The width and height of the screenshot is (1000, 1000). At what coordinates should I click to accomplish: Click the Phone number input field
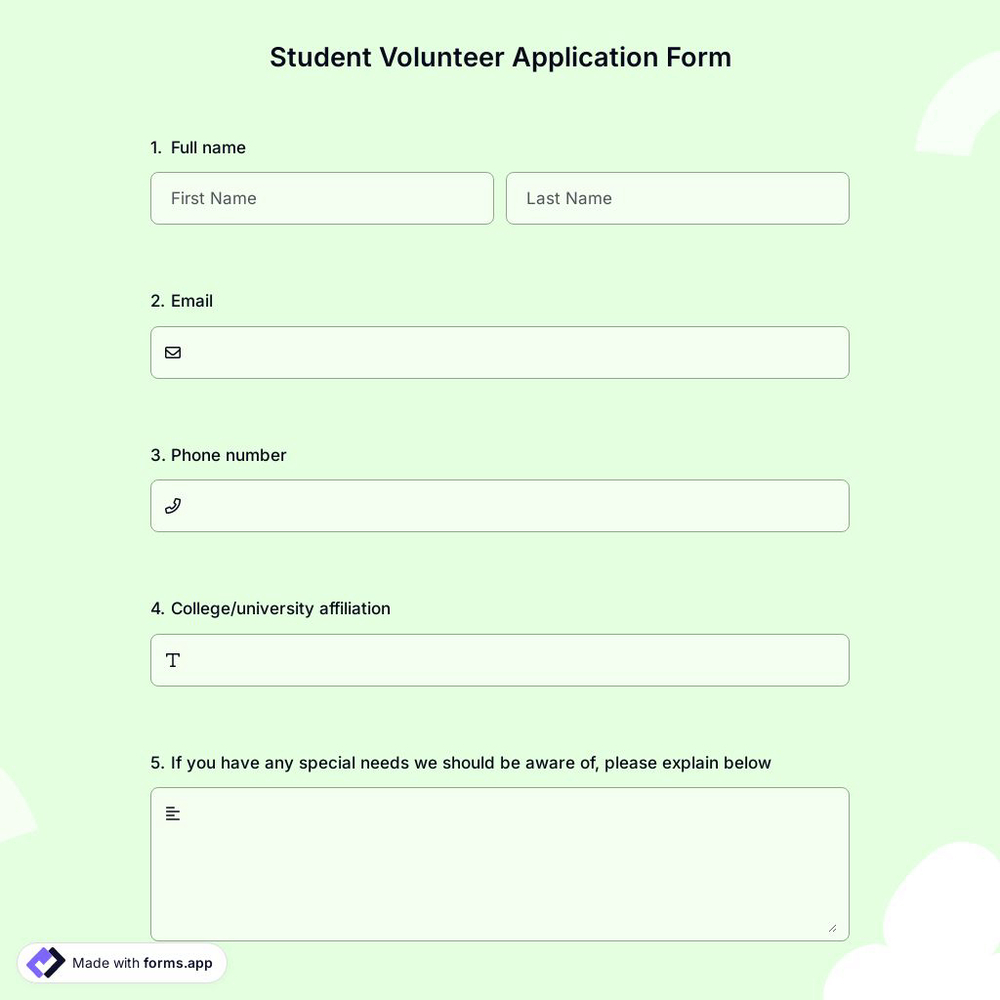click(500, 505)
